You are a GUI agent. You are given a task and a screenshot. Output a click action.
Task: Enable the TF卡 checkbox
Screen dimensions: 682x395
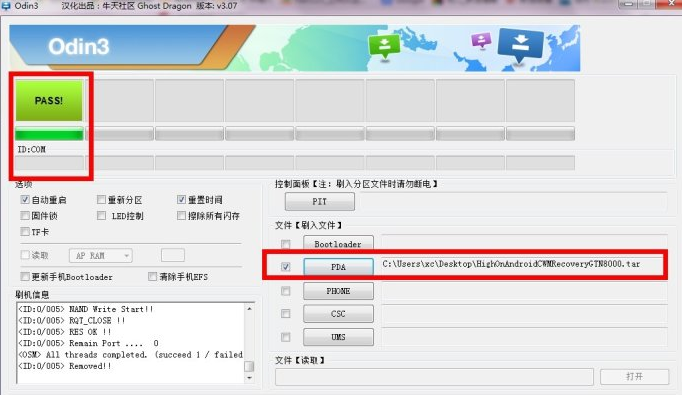25,232
